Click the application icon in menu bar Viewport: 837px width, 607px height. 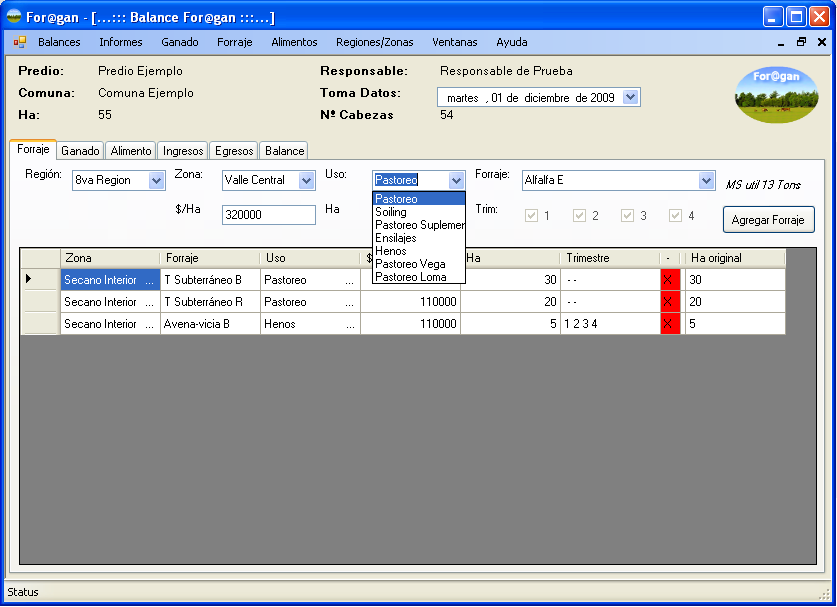(20, 42)
